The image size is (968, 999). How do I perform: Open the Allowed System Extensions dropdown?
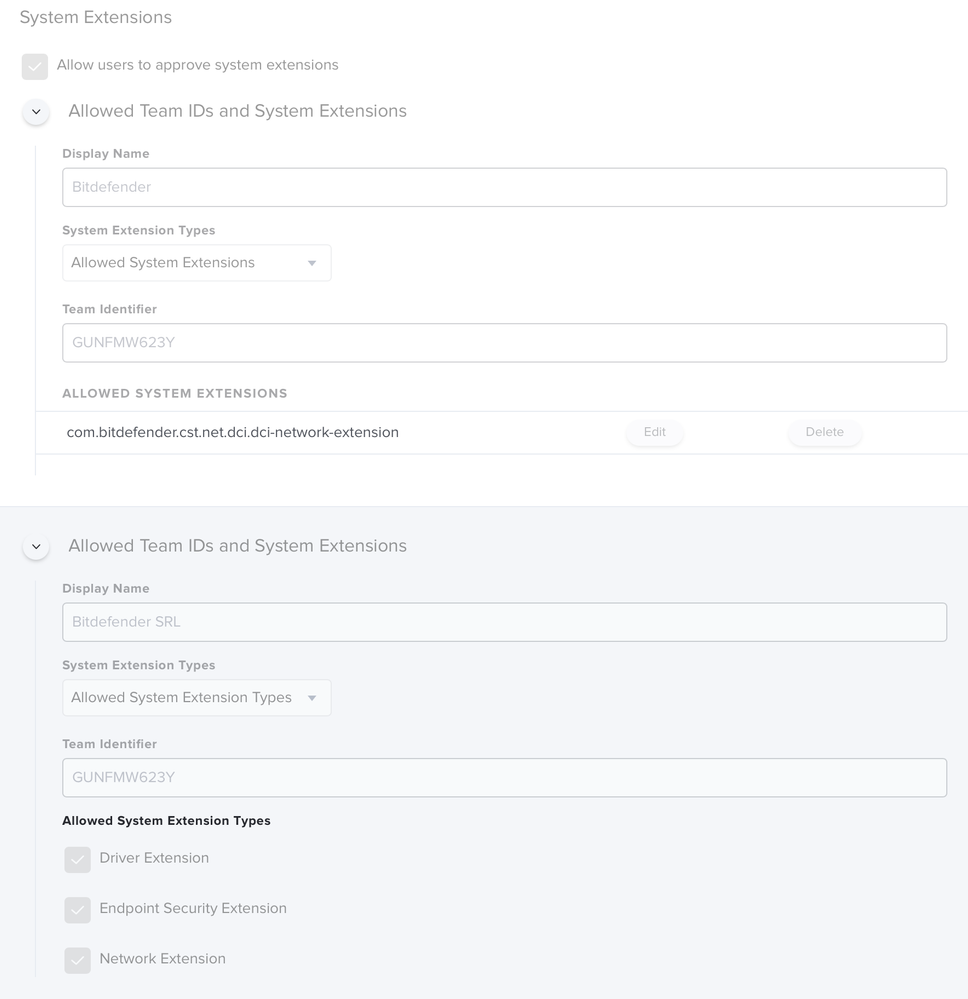tap(197, 262)
